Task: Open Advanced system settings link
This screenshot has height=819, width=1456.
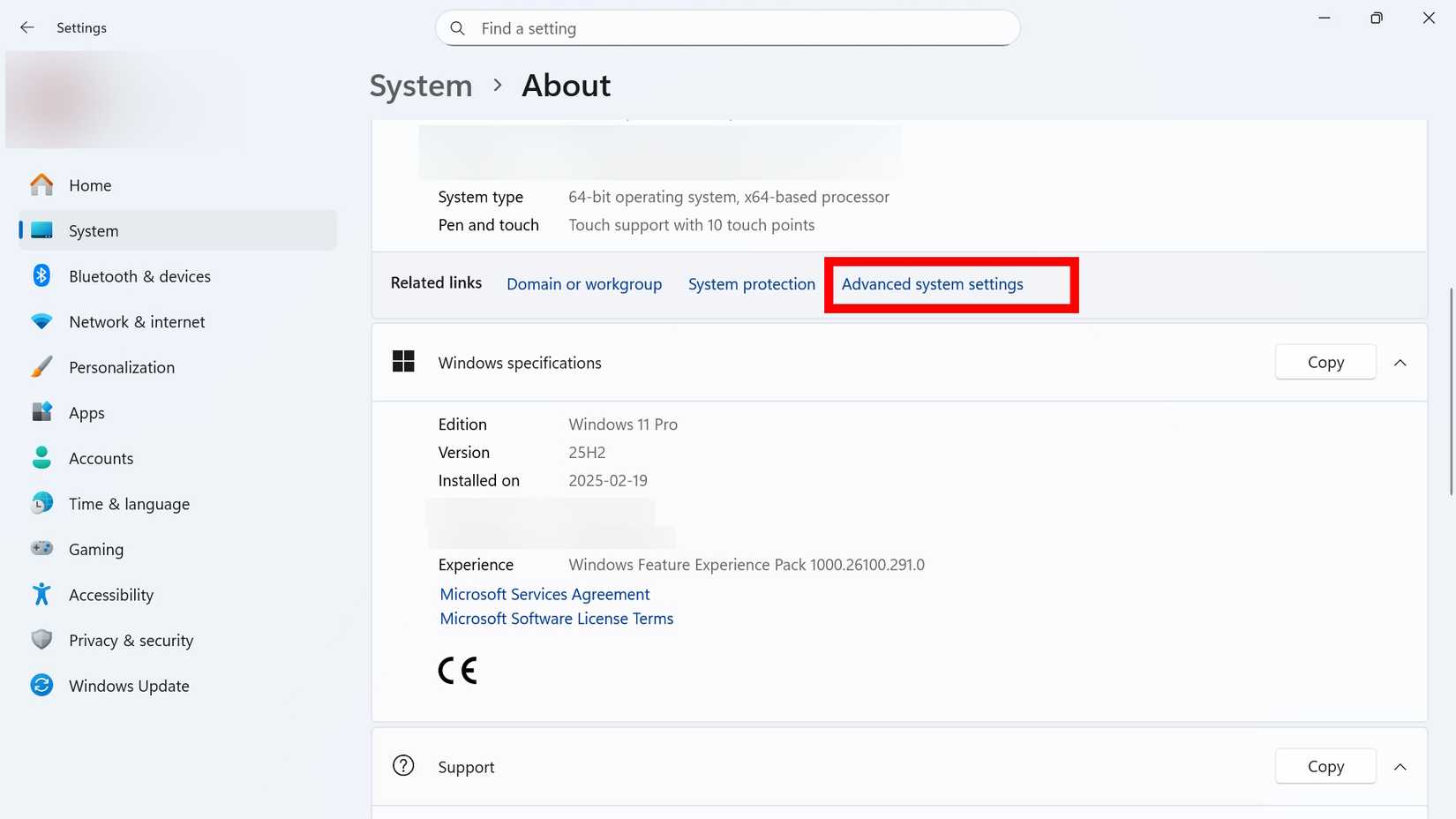Action: click(x=932, y=284)
